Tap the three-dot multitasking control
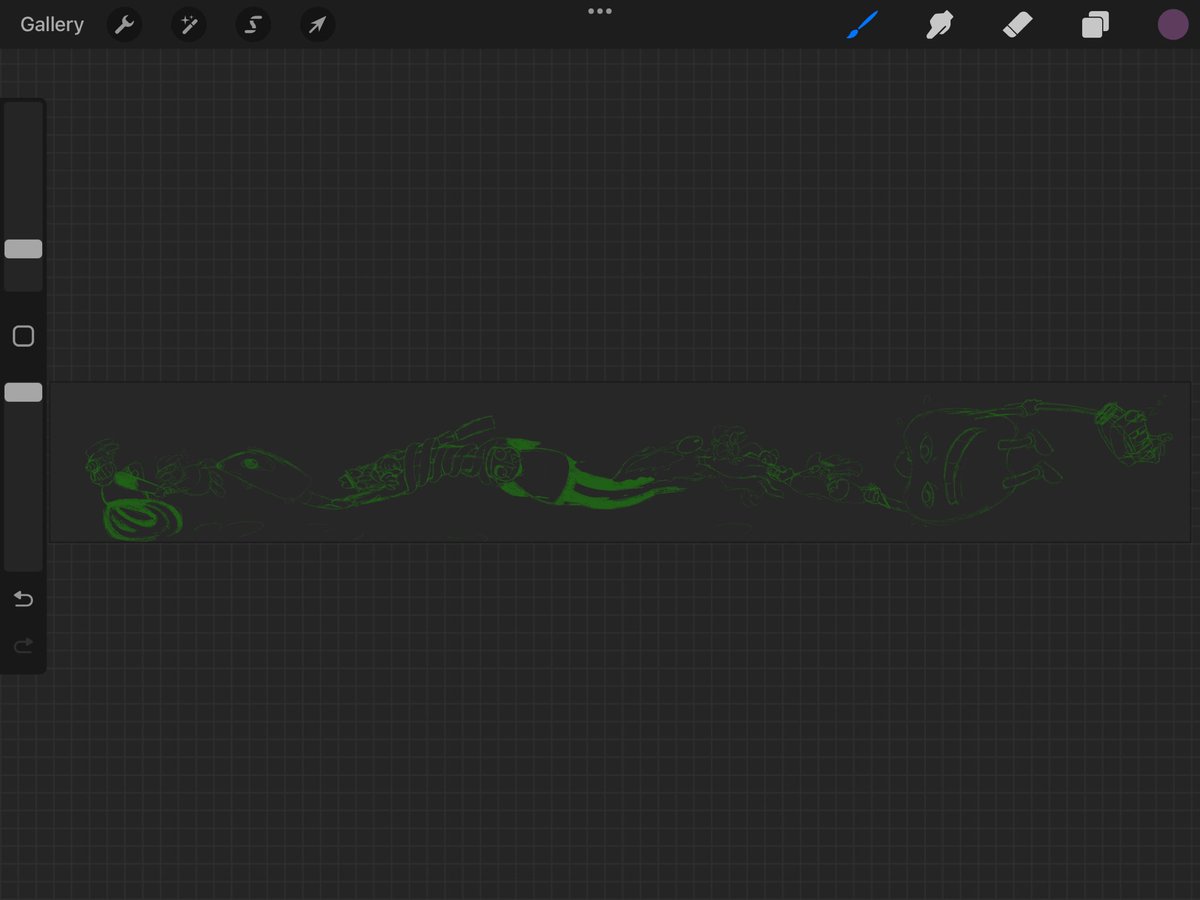This screenshot has height=900, width=1200. pyautogui.click(x=600, y=11)
